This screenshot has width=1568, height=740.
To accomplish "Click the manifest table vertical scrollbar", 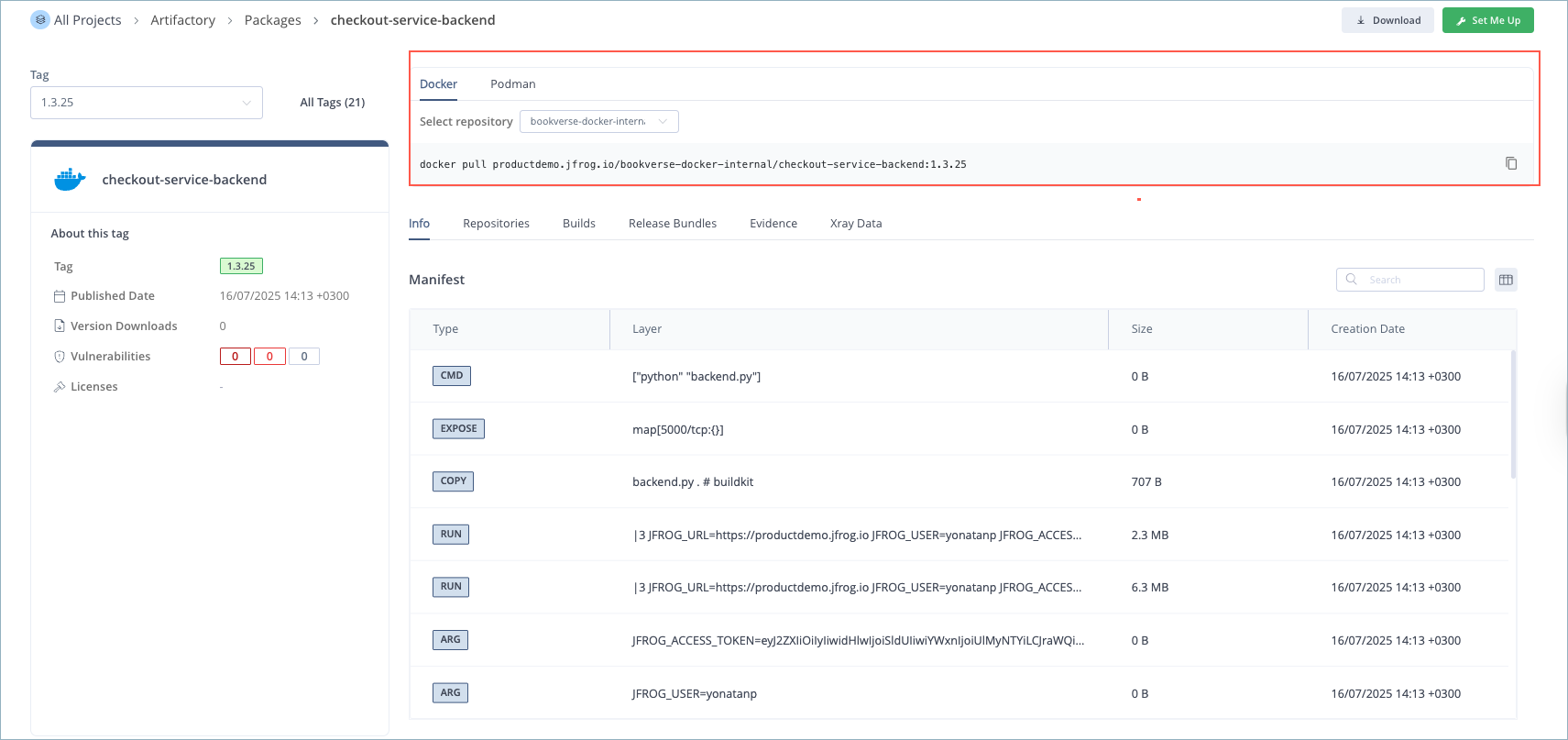I will pos(1513,414).
